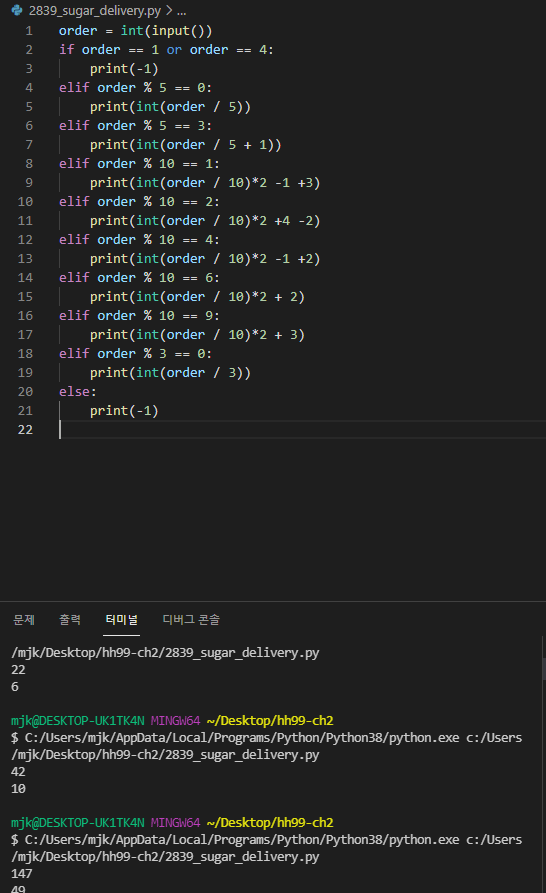546x893 pixels.
Task: Switch to the 출력 panel tab
Action: click(70, 619)
